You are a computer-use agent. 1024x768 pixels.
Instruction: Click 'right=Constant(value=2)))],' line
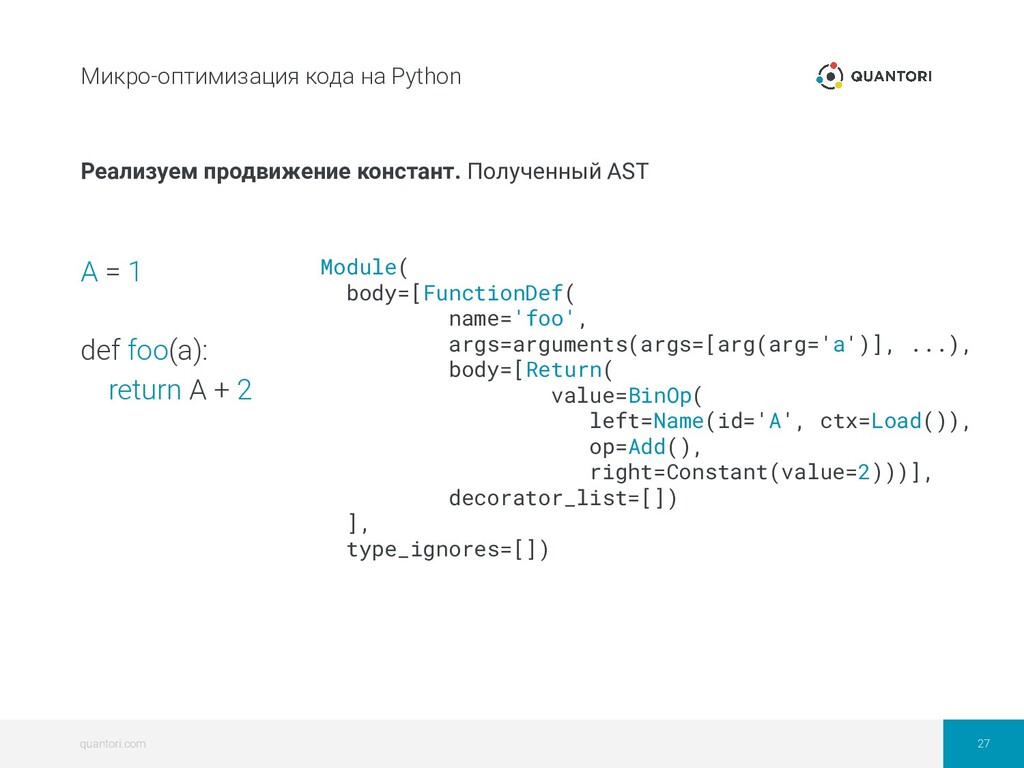(761, 472)
